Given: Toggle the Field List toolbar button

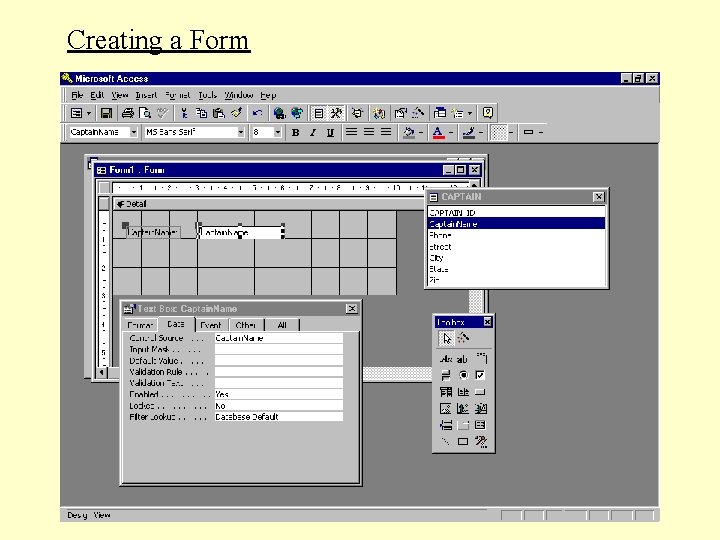Looking at the screenshot, I should (x=318, y=113).
